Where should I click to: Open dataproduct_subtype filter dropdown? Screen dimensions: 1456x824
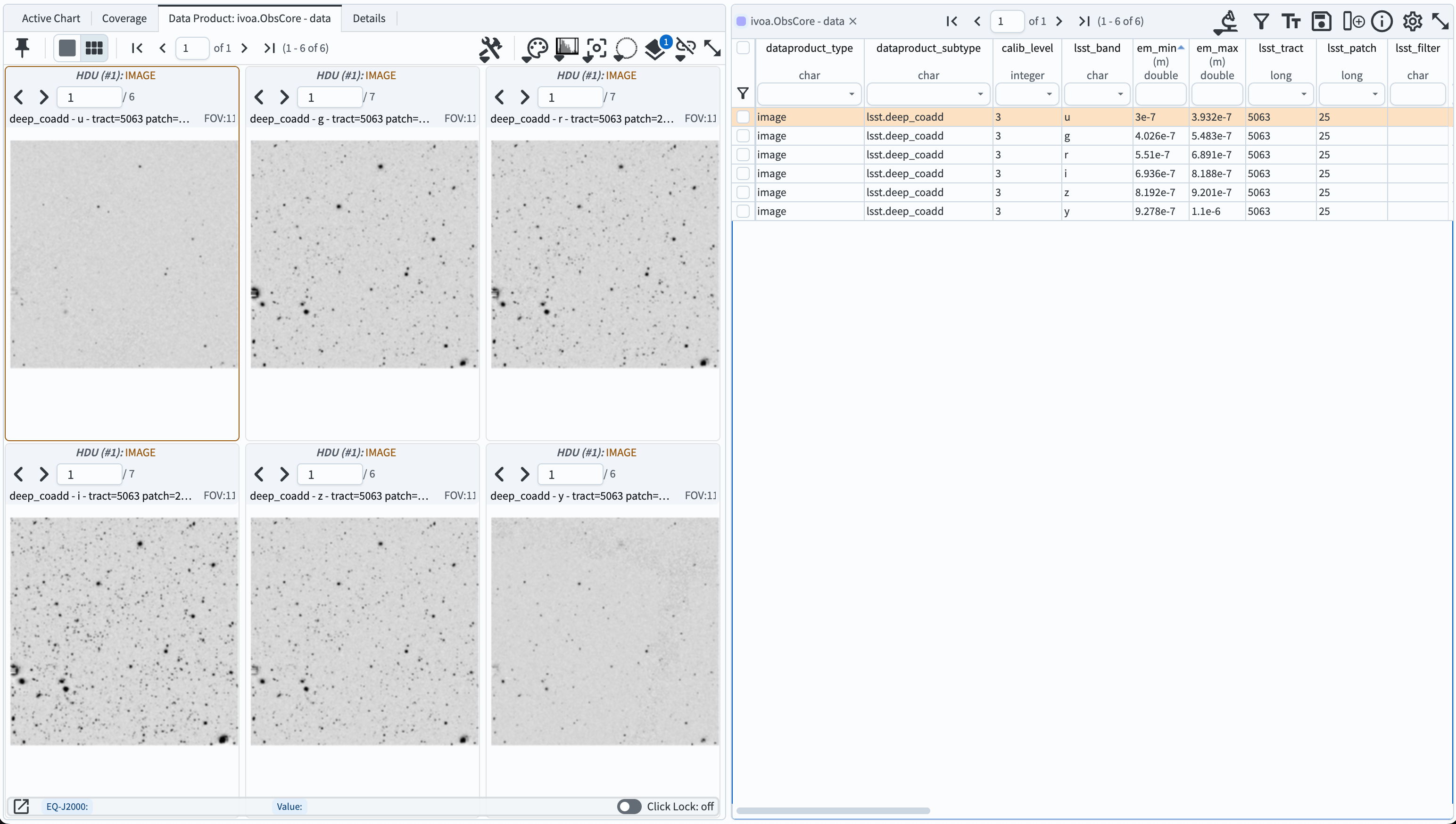(x=980, y=94)
